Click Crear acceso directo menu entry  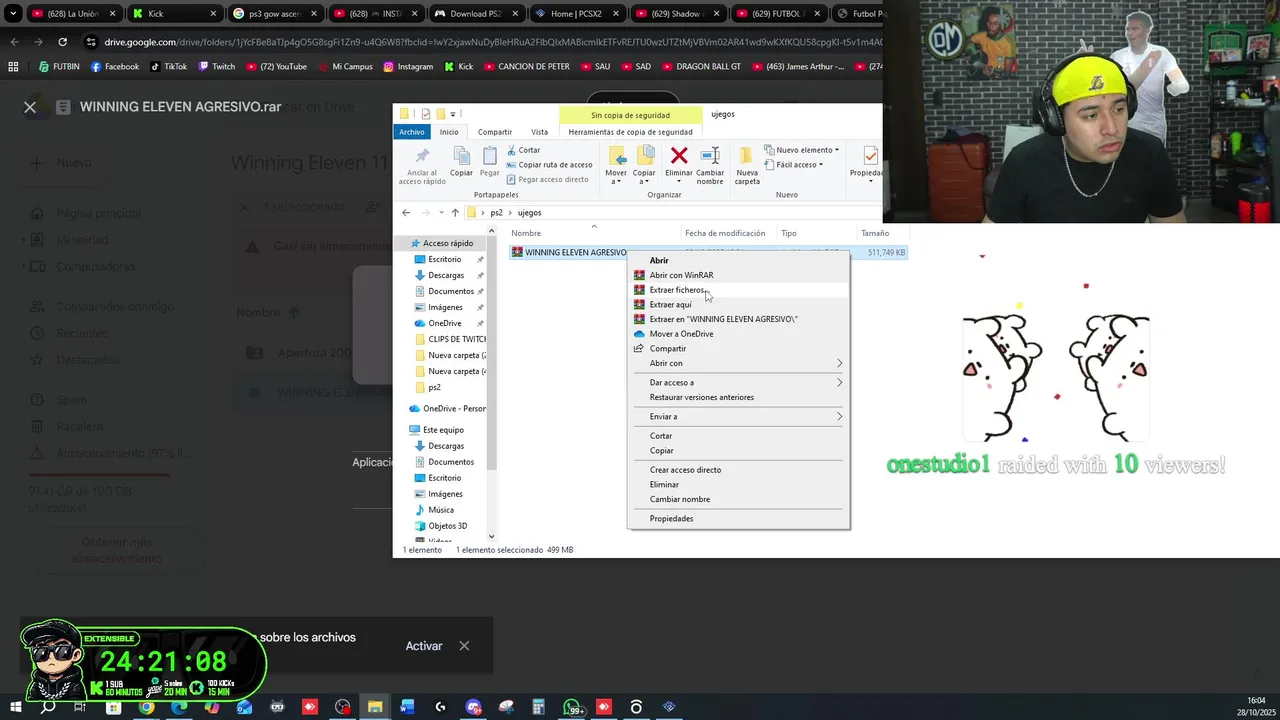pyautogui.click(x=738, y=469)
